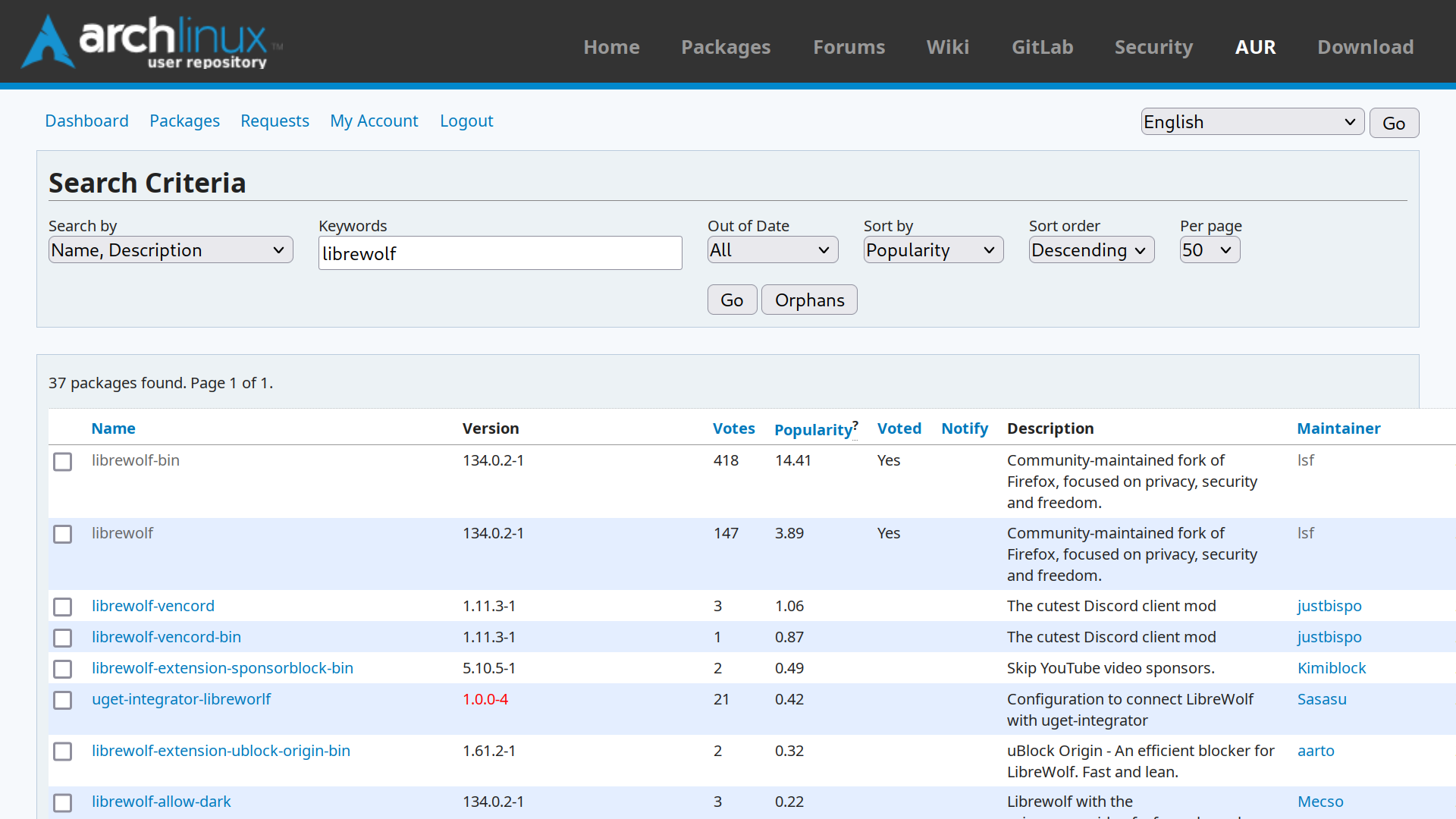Sort results by the Votes column header

pyautogui.click(x=733, y=428)
